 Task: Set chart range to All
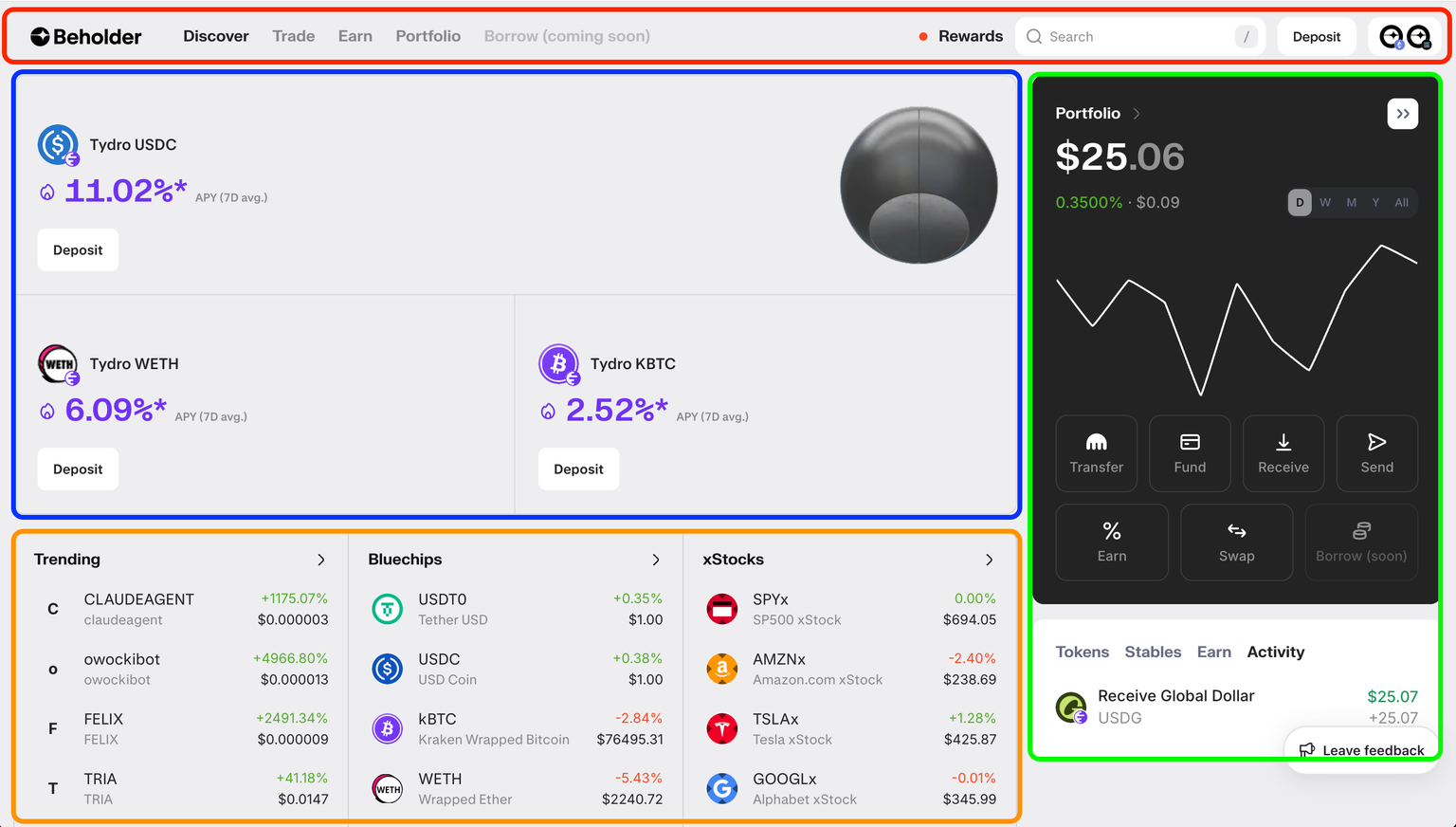tap(1401, 202)
